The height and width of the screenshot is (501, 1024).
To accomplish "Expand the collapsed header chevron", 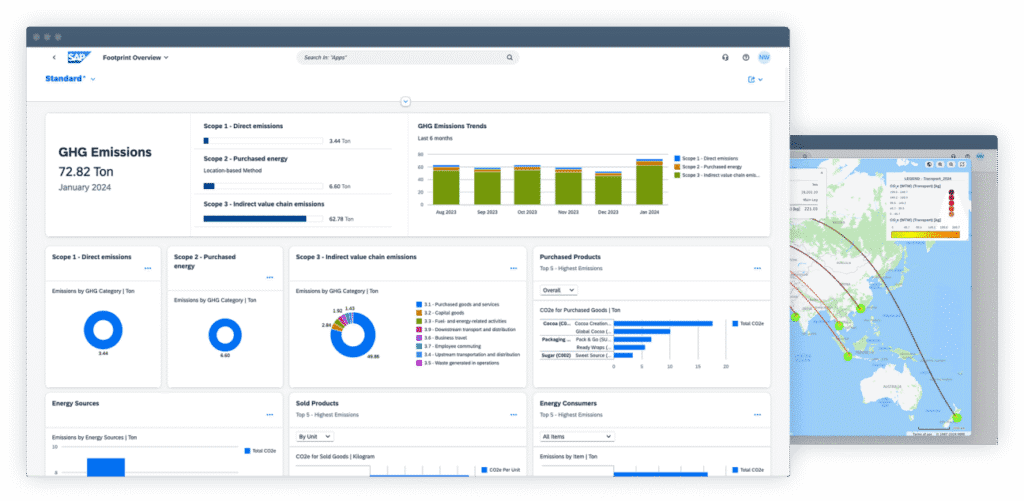I will 405,101.
